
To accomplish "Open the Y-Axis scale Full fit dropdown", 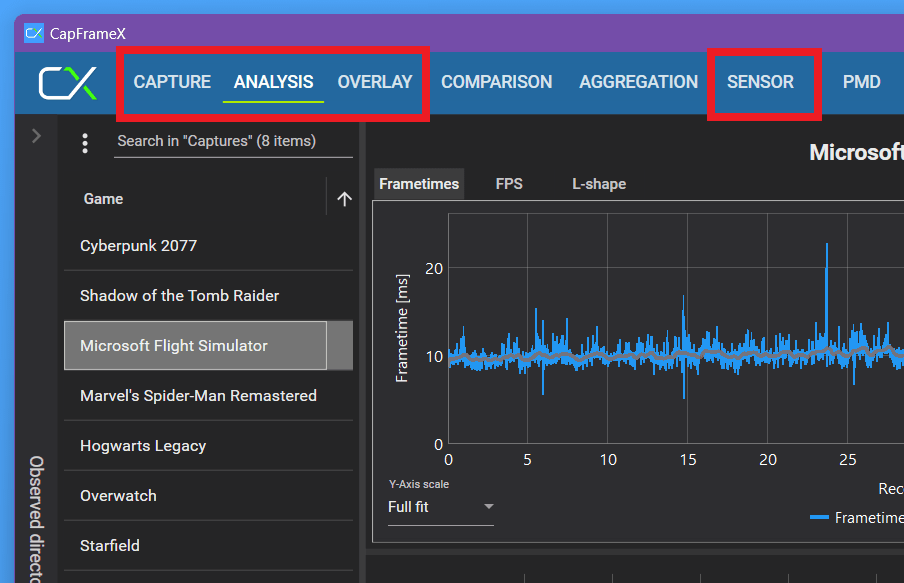I will pyautogui.click(x=440, y=507).
